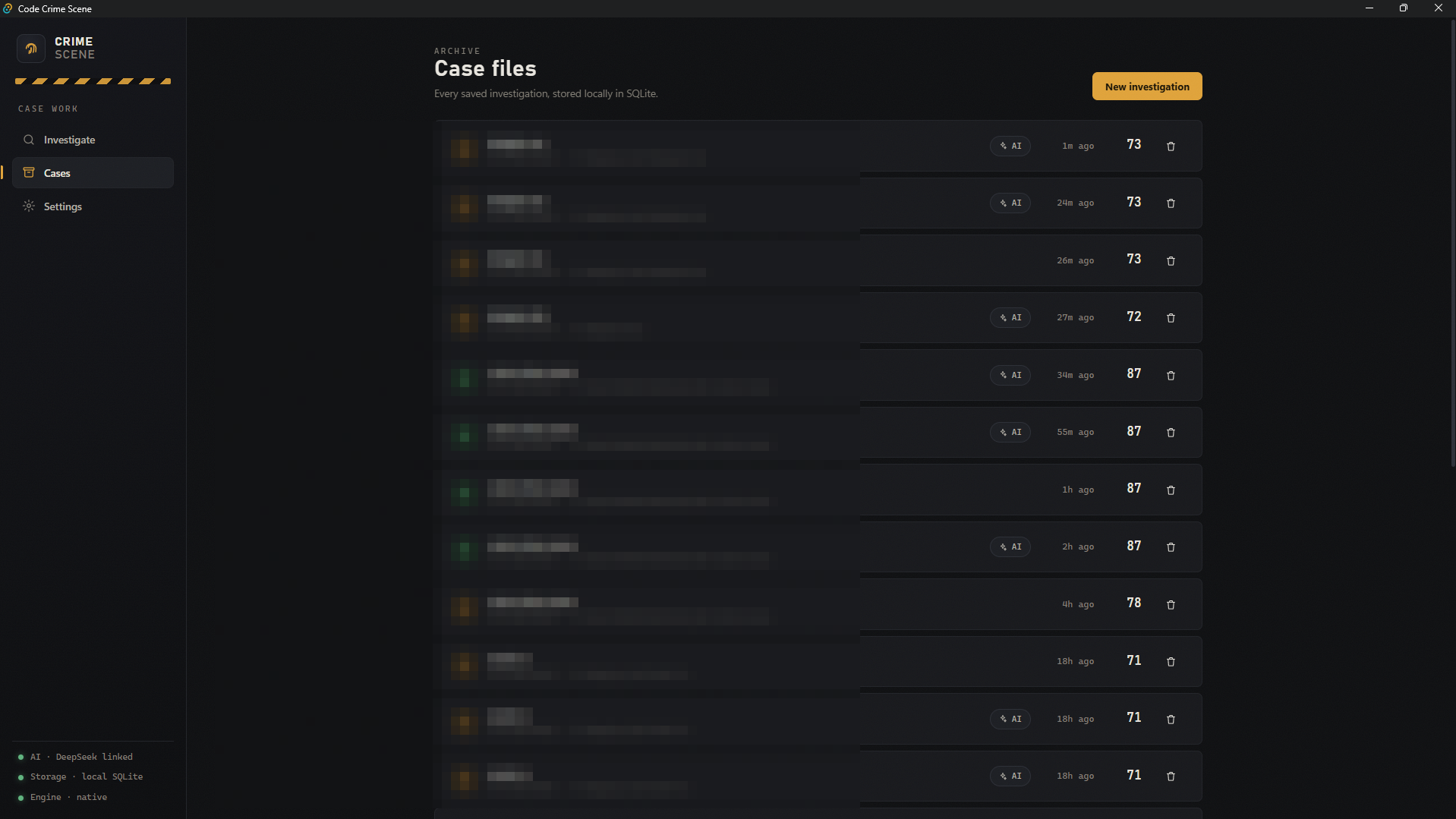The width and height of the screenshot is (1456, 819).
Task: Click the Code Crime Scene title bar icon
Action: pyautogui.click(x=8, y=8)
